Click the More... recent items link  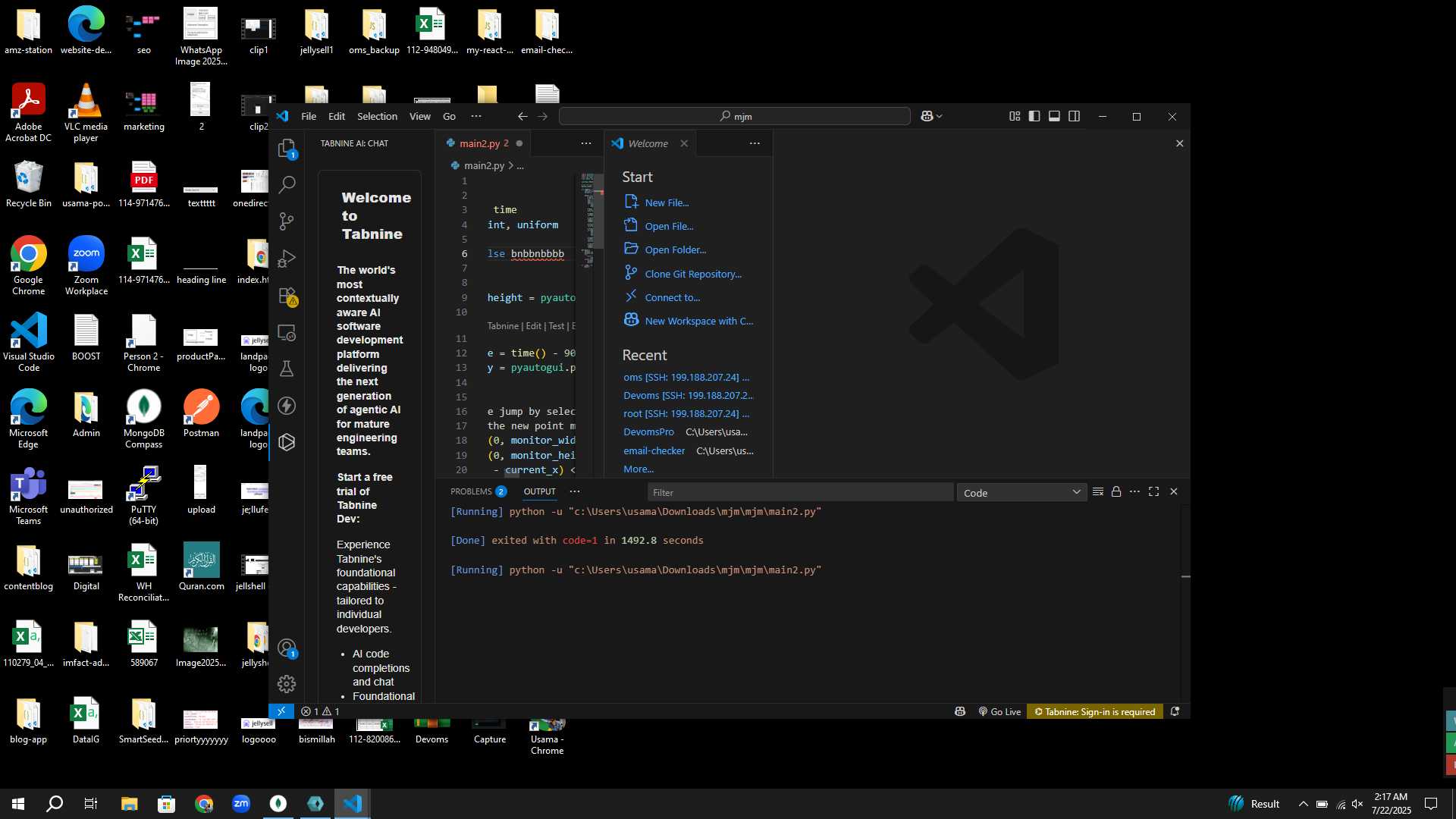click(639, 469)
